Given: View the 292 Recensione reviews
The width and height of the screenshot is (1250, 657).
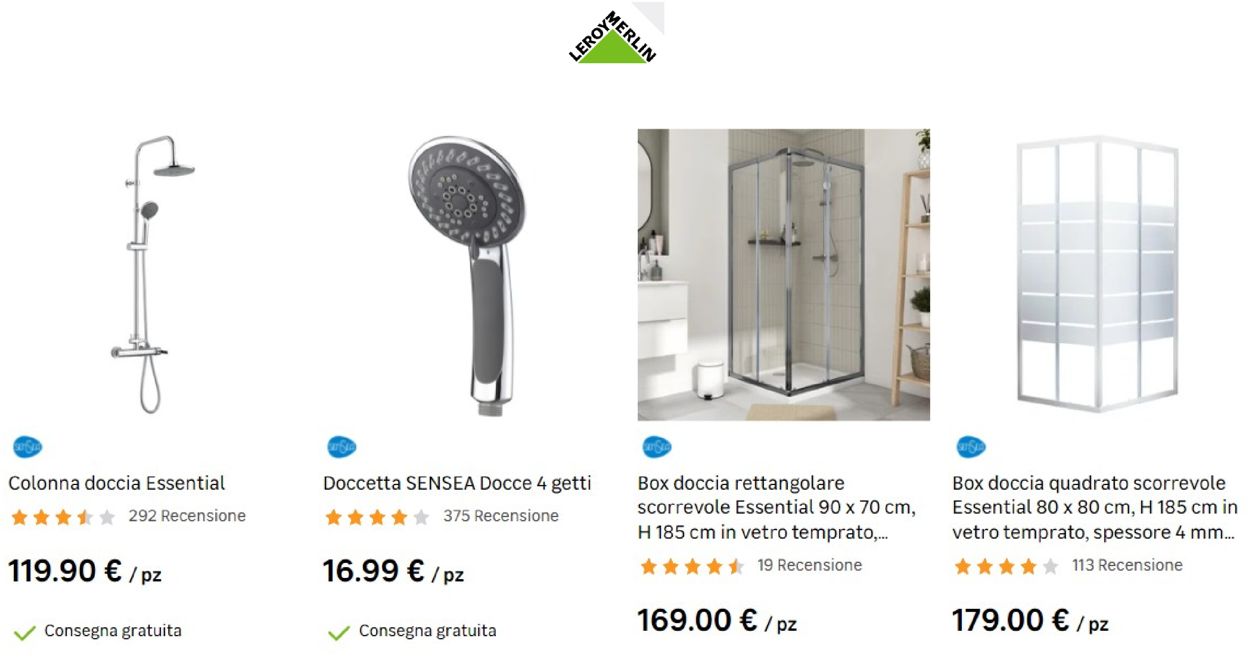Looking at the screenshot, I should click(187, 516).
